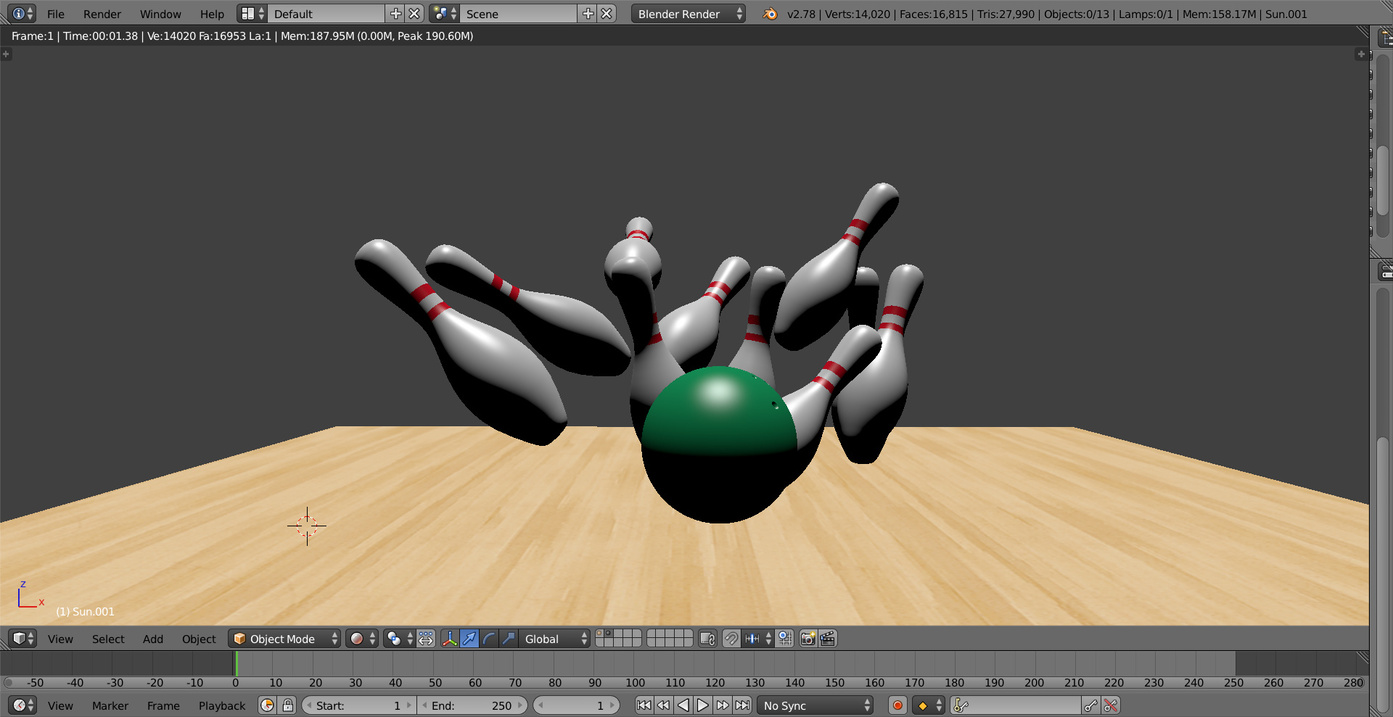The height and width of the screenshot is (717, 1393).
Task: Click the OpenGL render image camera icon
Action: pos(808,639)
